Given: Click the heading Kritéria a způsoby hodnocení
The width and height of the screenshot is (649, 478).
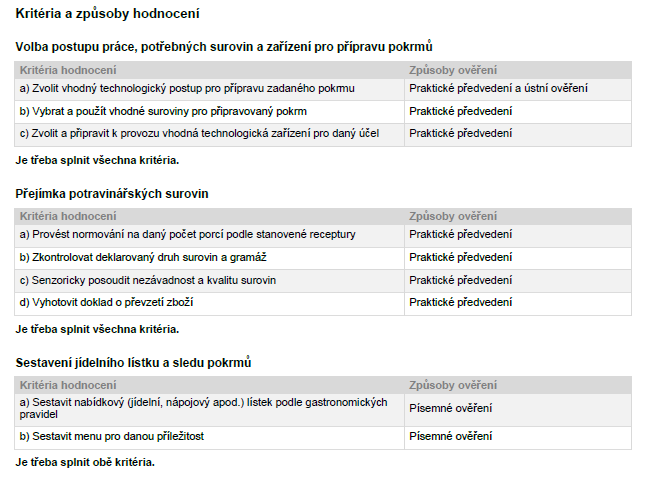Looking at the screenshot, I should (107, 14).
